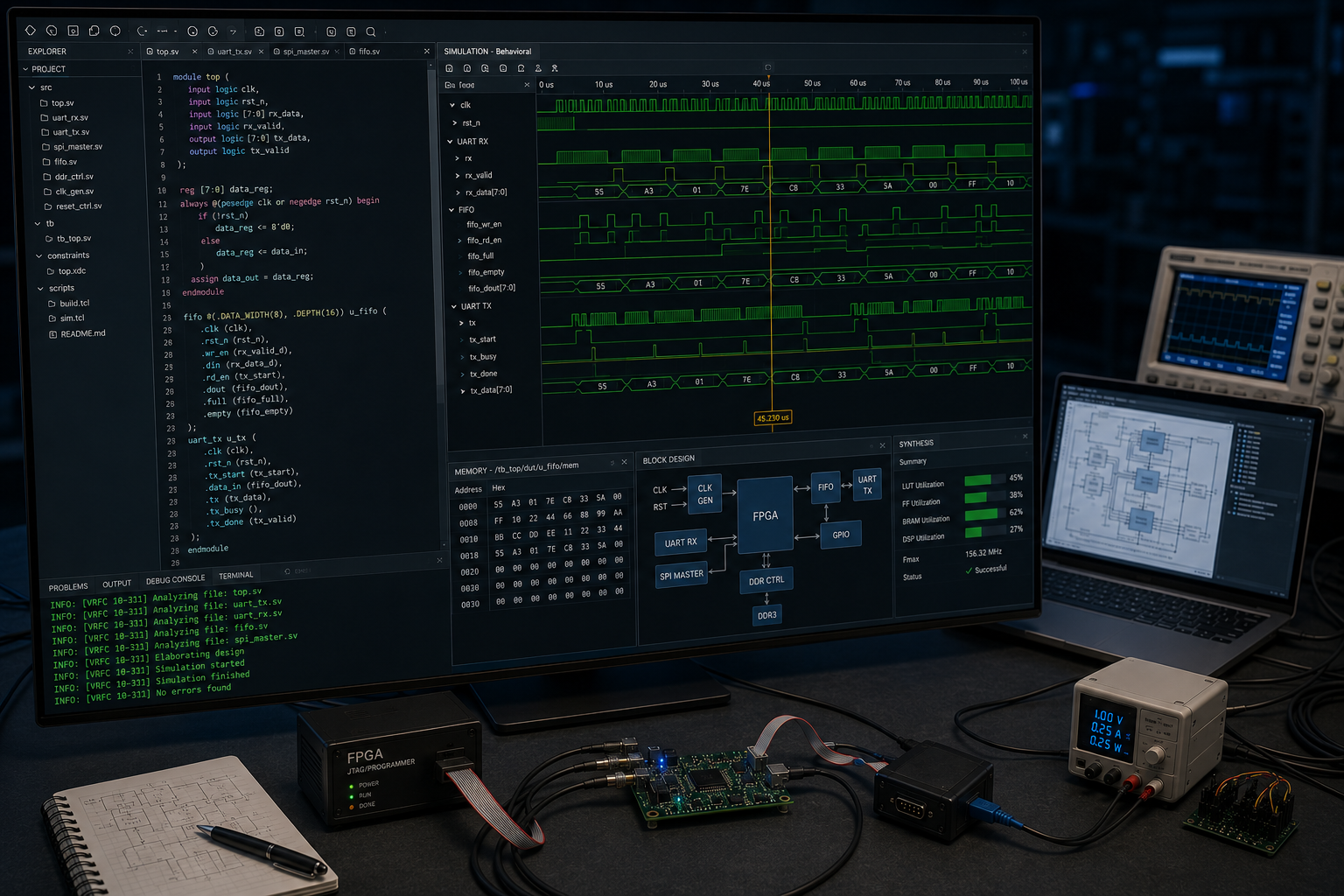Select the central FPGA block
This screenshot has width=1344, height=896.
766,515
